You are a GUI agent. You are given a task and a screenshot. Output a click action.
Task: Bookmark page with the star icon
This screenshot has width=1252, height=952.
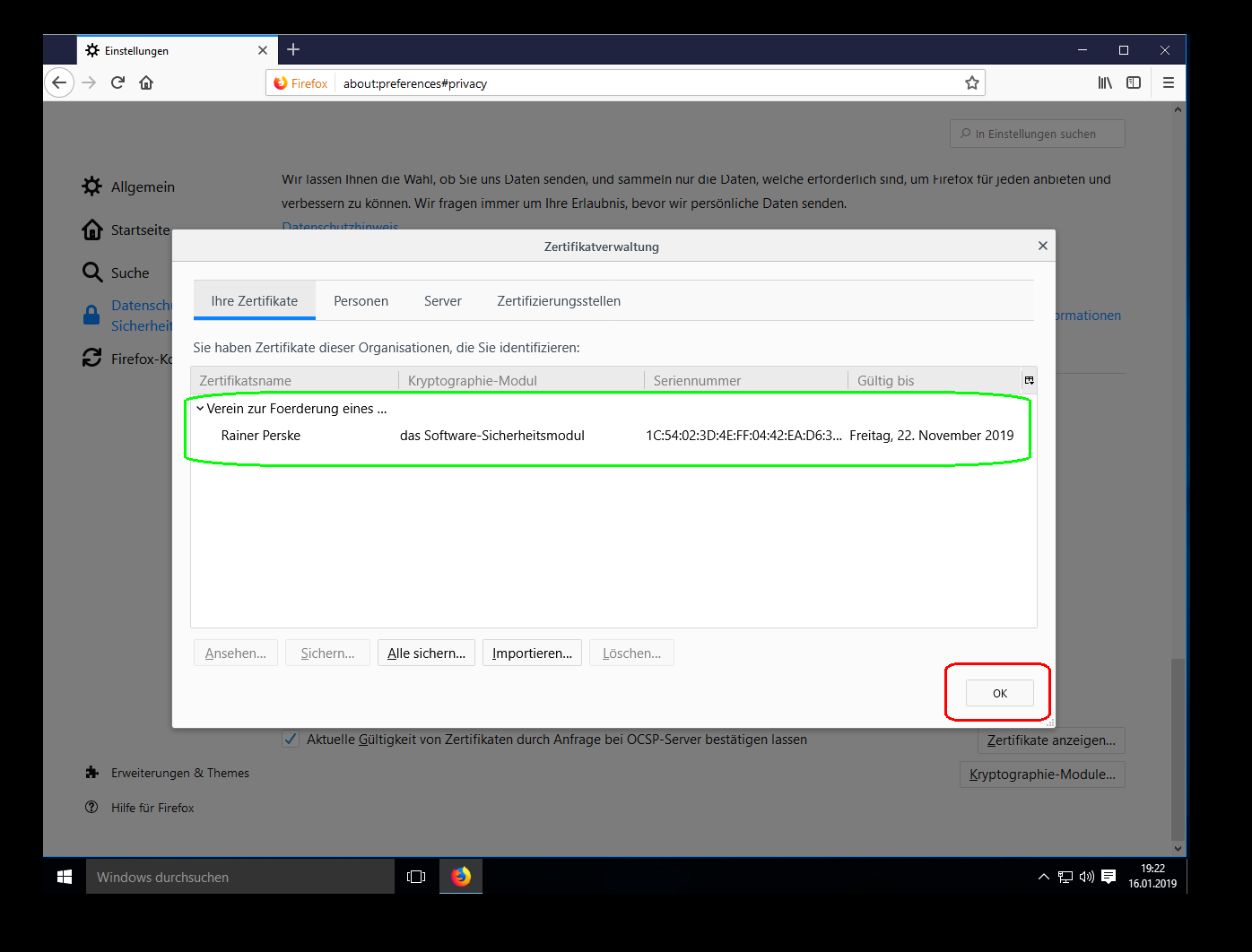pos(971,83)
